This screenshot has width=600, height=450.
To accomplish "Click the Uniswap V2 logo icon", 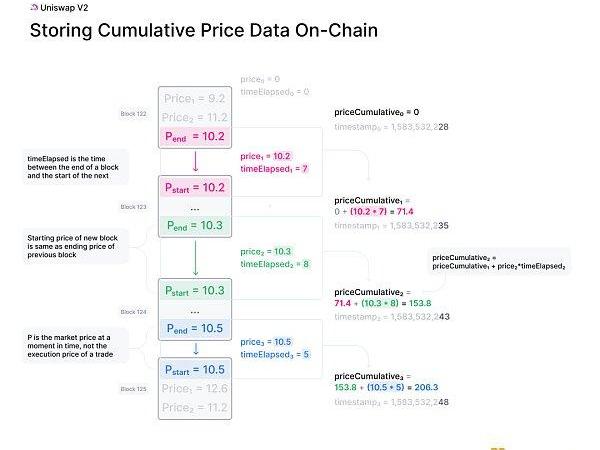I will pyautogui.click(x=6, y=7).
